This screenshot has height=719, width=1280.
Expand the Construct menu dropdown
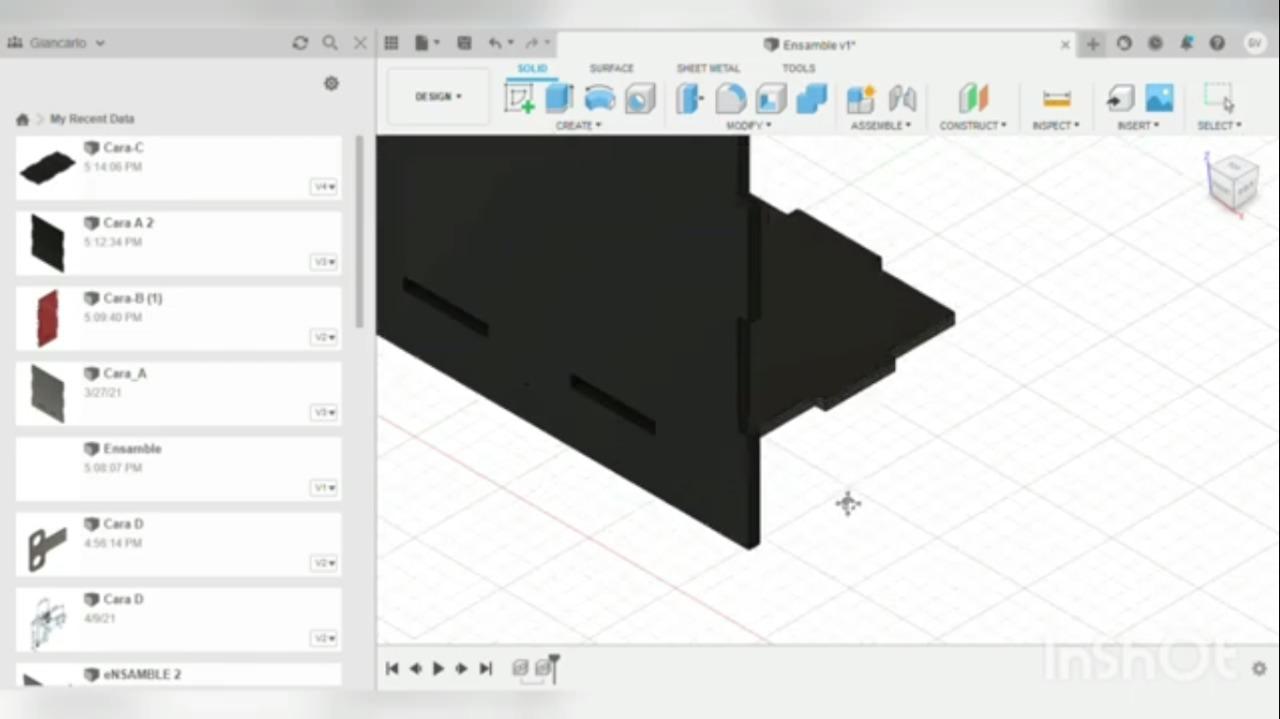(973, 126)
